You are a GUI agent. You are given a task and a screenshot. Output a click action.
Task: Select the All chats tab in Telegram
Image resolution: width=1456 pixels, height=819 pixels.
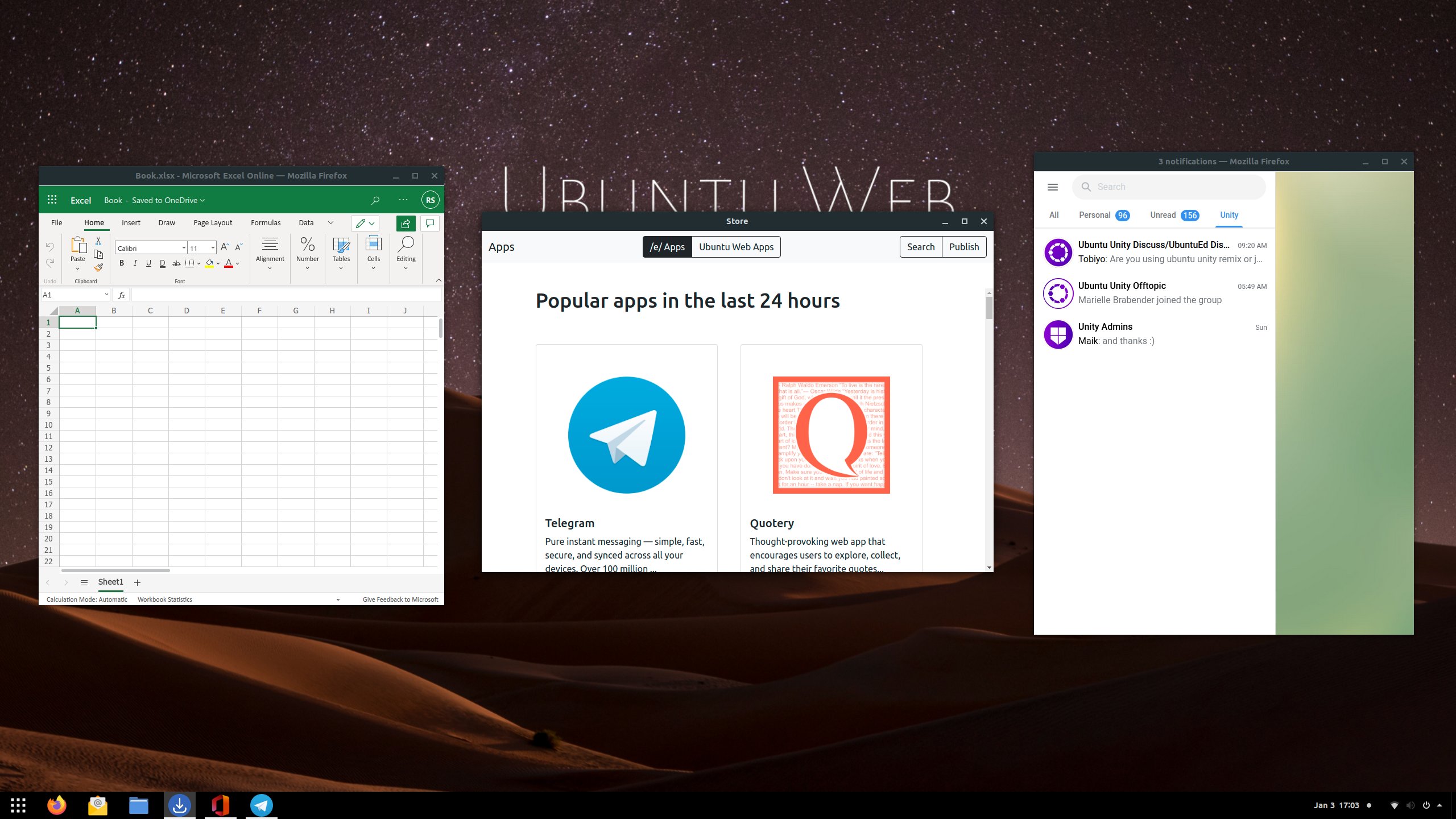tap(1054, 215)
